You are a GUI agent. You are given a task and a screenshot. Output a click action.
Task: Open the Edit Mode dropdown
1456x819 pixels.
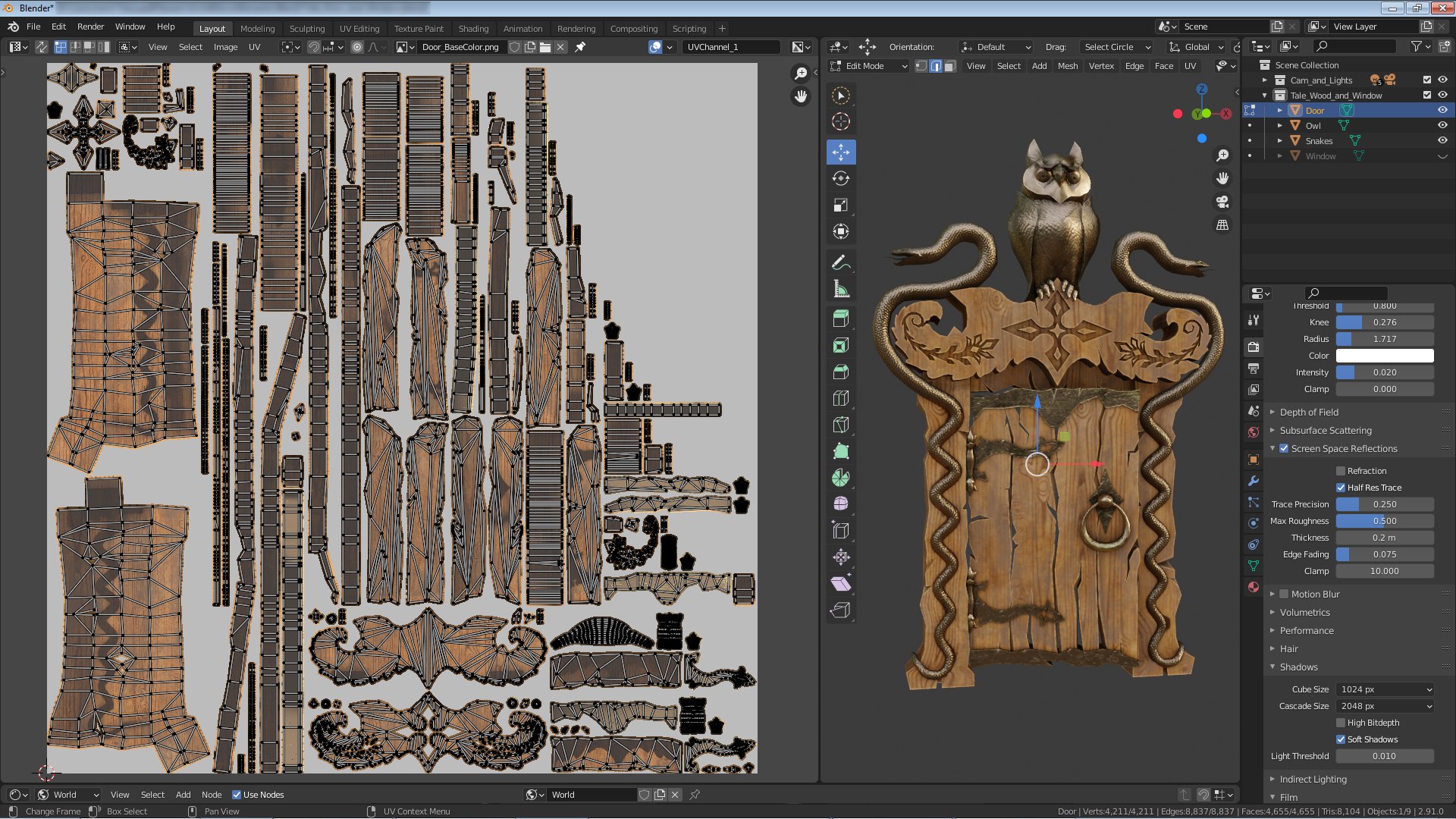[x=868, y=66]
